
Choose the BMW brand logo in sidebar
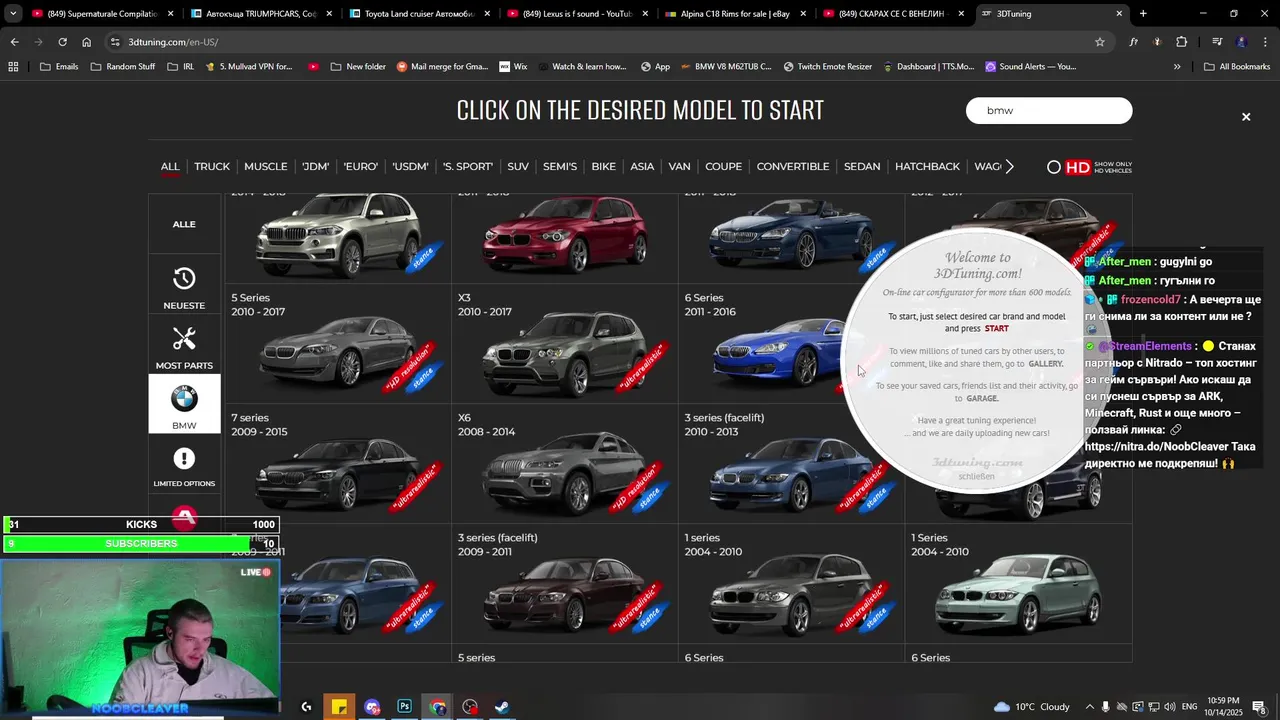[184, 399]
